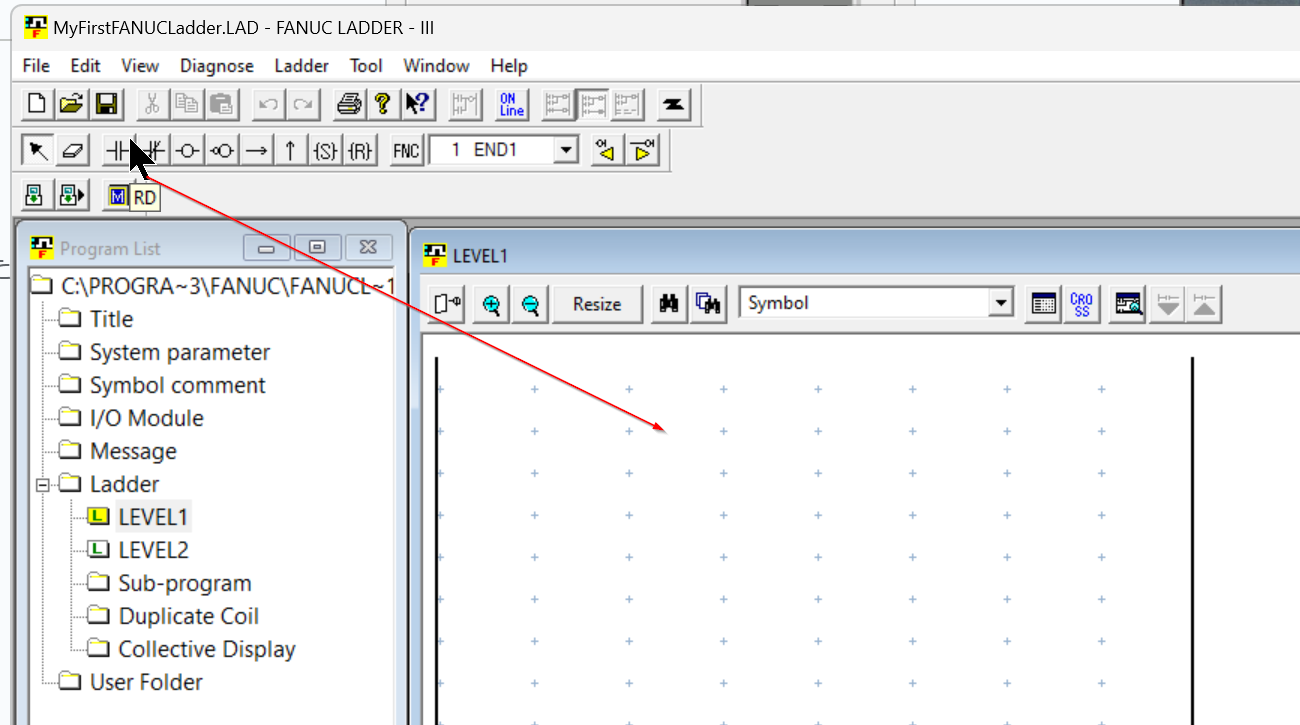Image resolution: width=1300 pixels, height=725 pixels.
Task: Select the Sub-program folder
Action: coord(185,583)
